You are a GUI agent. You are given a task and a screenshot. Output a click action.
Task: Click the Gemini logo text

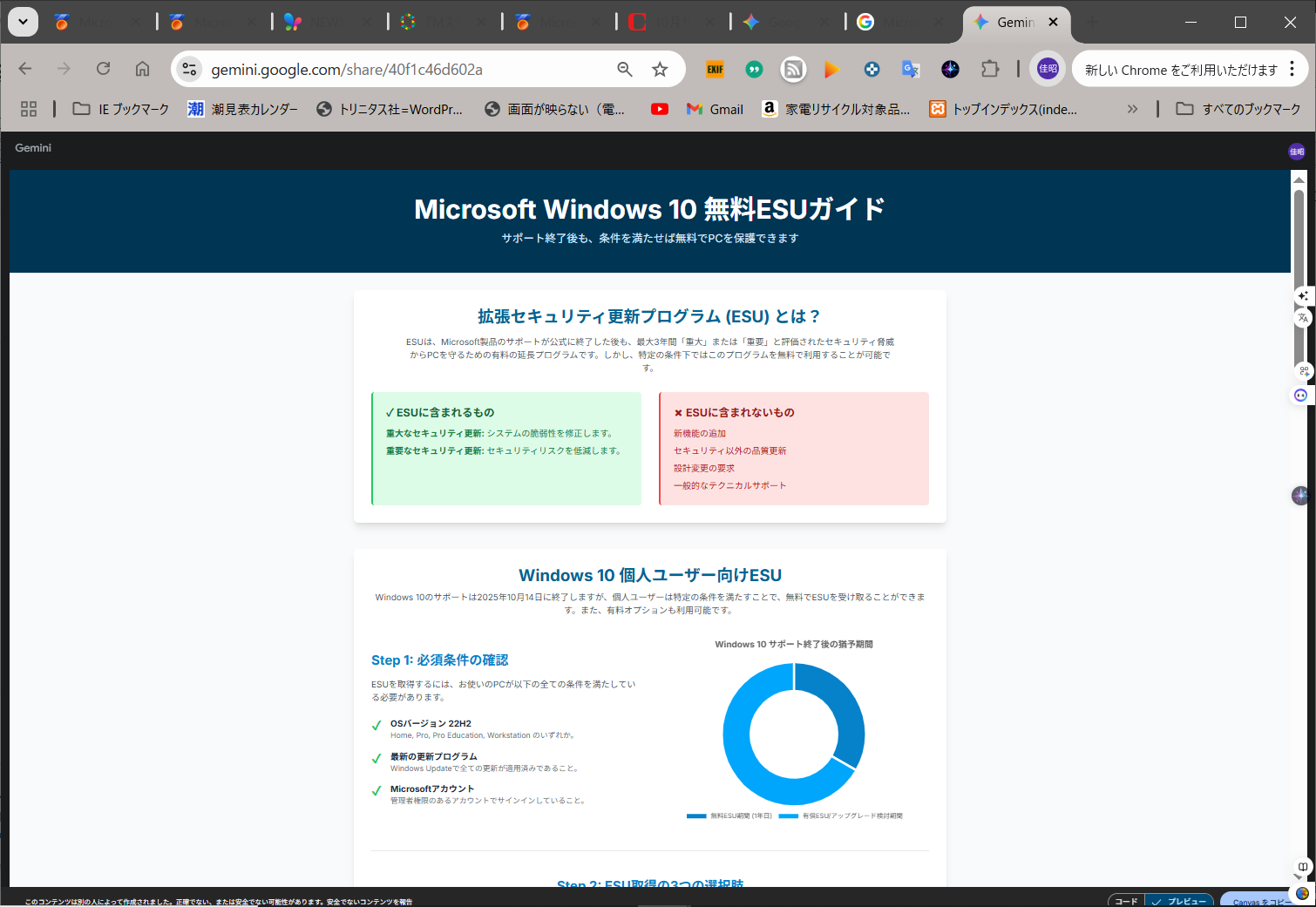point(33,148)
